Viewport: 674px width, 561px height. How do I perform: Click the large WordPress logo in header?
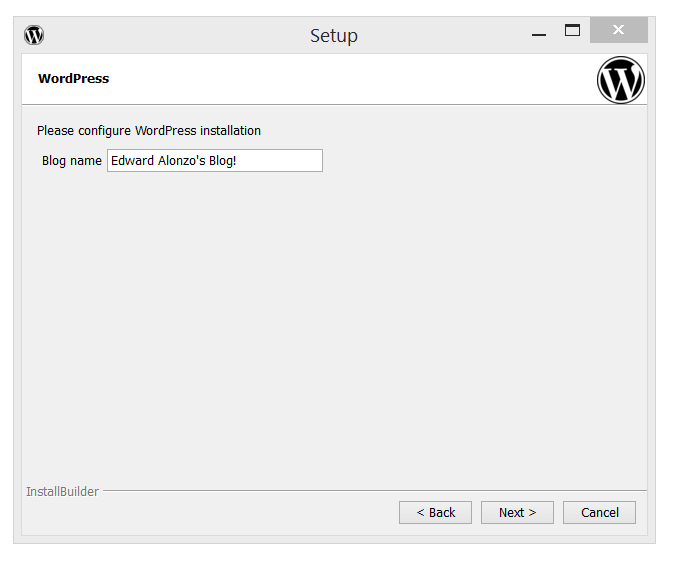pos(621,80)
